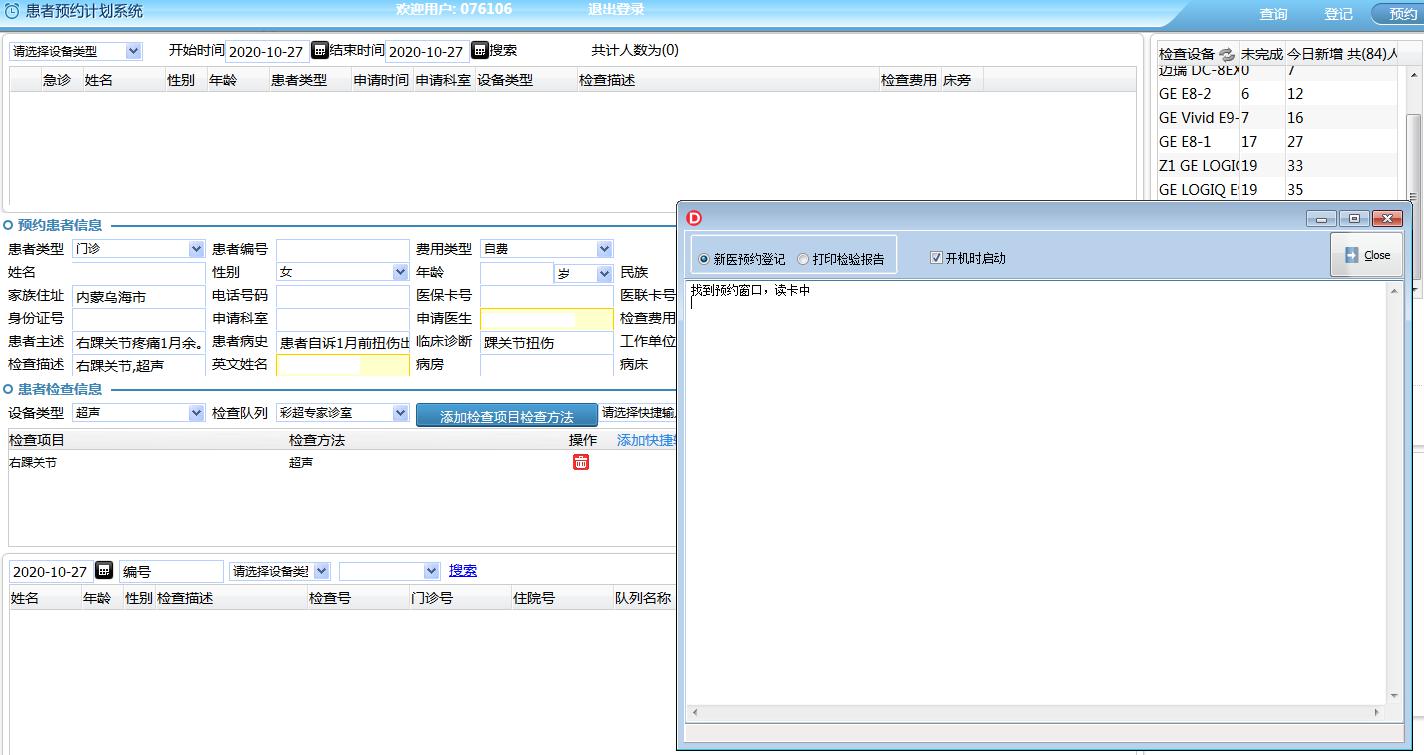Click the alarm clock icon beside 患者预约计划系统
Image resolution: width=1424 pixels, height=755 pixels.
coord(12,11)
